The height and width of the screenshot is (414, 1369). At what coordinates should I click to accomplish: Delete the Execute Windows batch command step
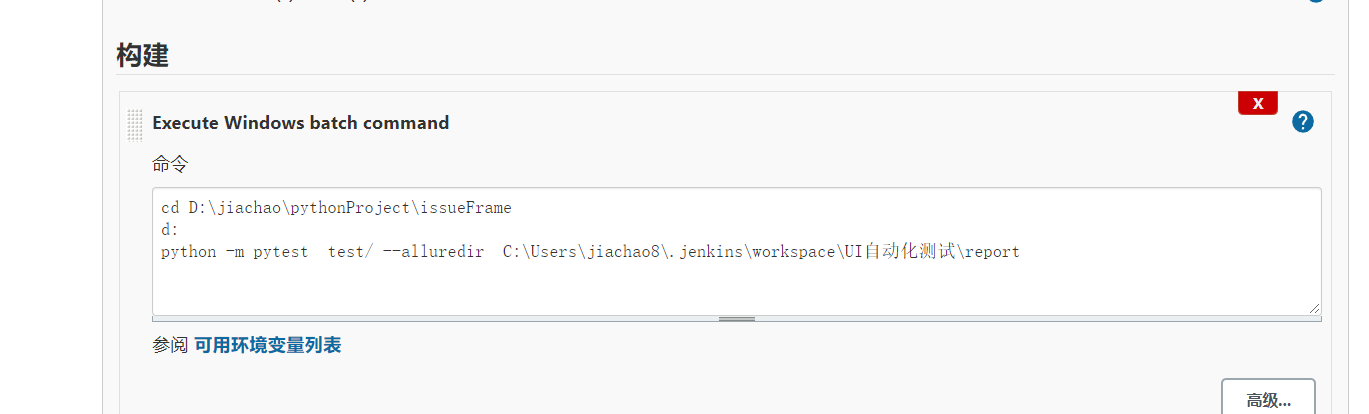pos(1257,103)
